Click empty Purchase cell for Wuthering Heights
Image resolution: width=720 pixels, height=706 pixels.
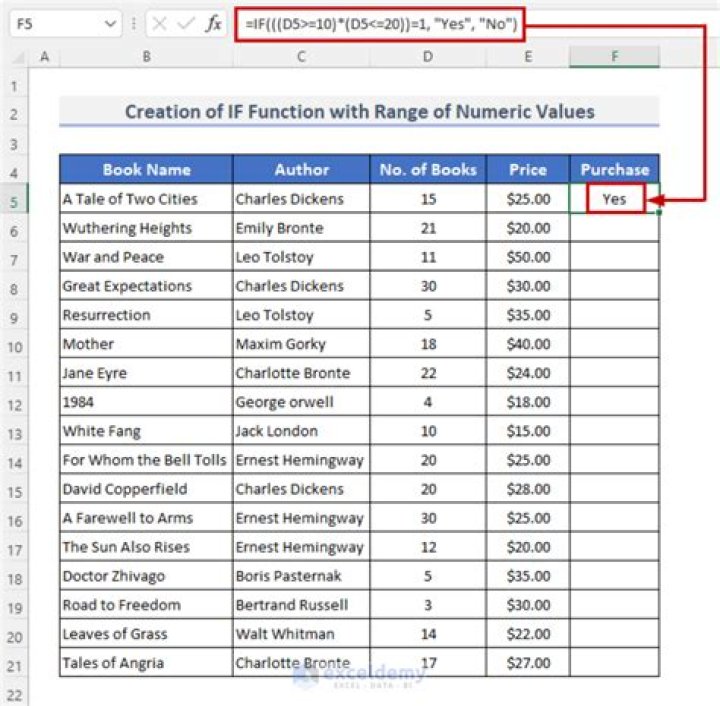tap(614, 228)
